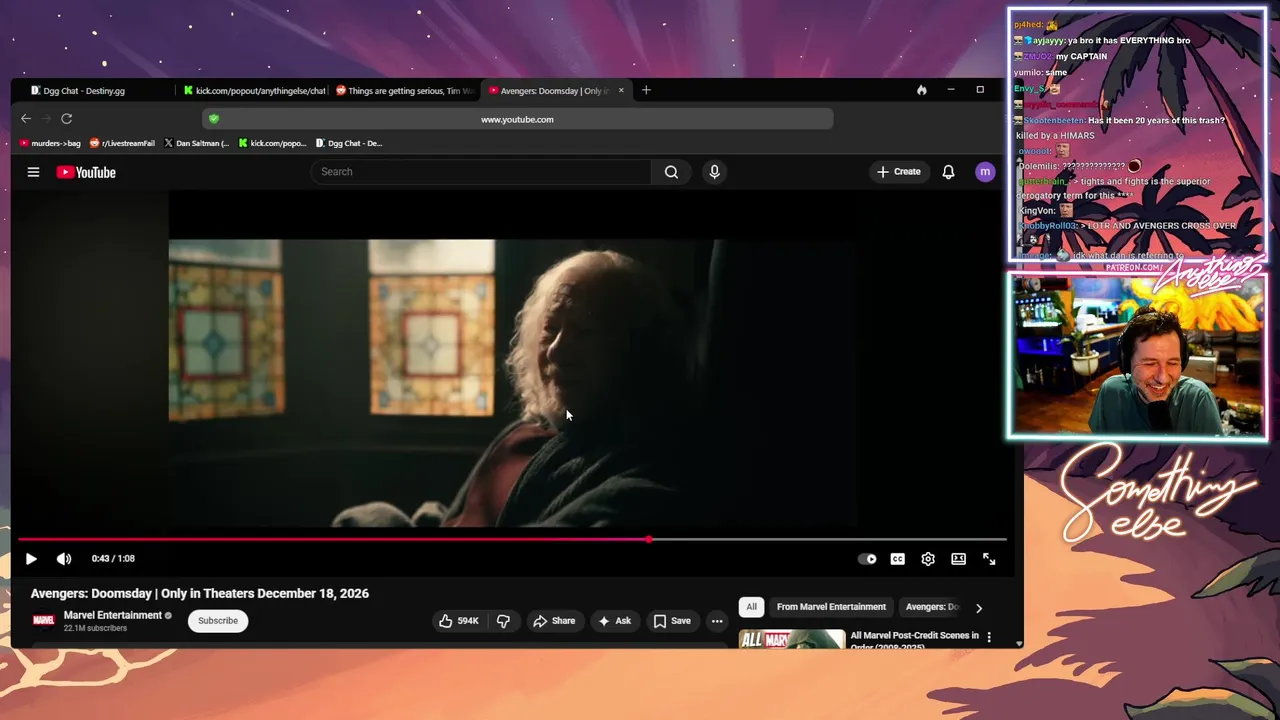Click the www.youtube.com address bar
This screenshot has height=720, width=1280.
pyautogui.click(x=517, y=119)
